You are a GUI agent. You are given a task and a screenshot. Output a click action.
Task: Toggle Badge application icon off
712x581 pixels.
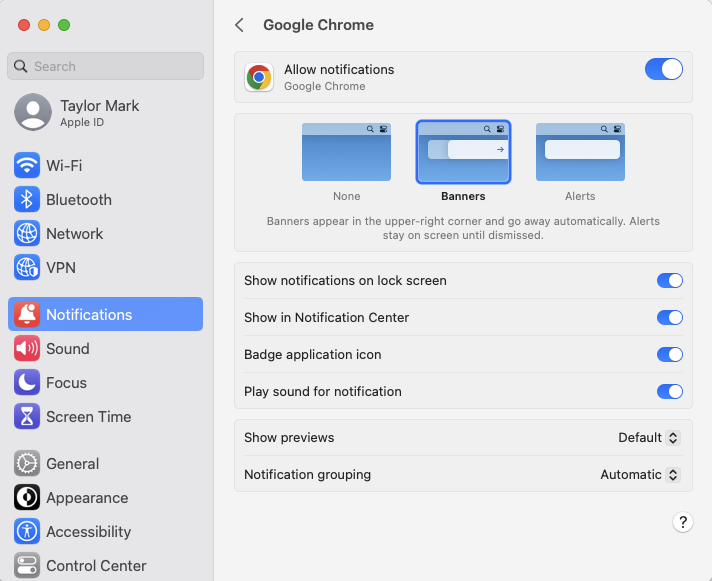669,355
